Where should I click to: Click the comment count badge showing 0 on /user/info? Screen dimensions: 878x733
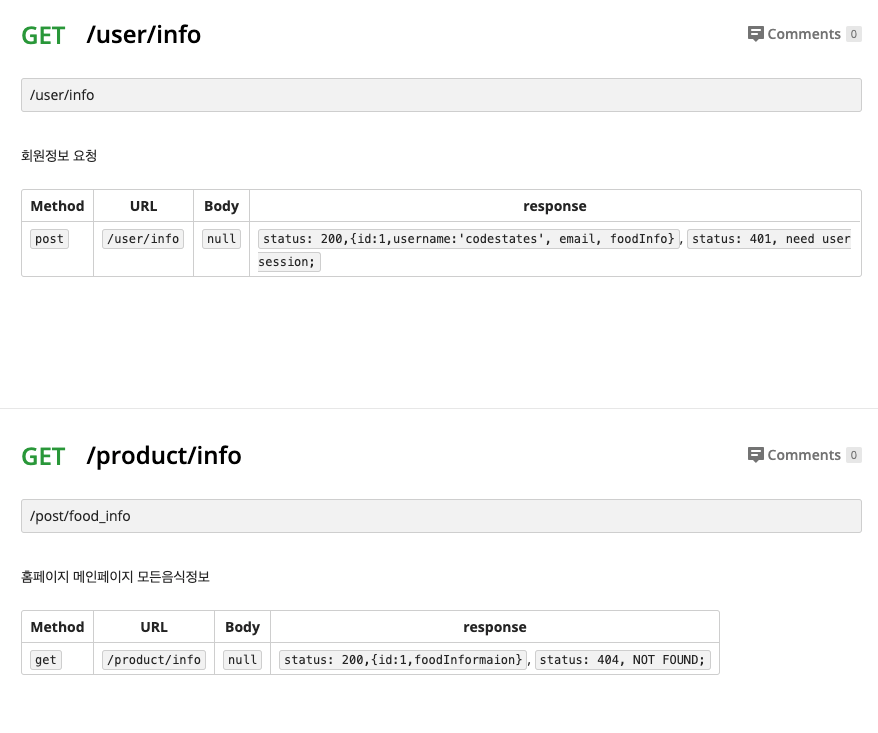(x=853, y=34)
